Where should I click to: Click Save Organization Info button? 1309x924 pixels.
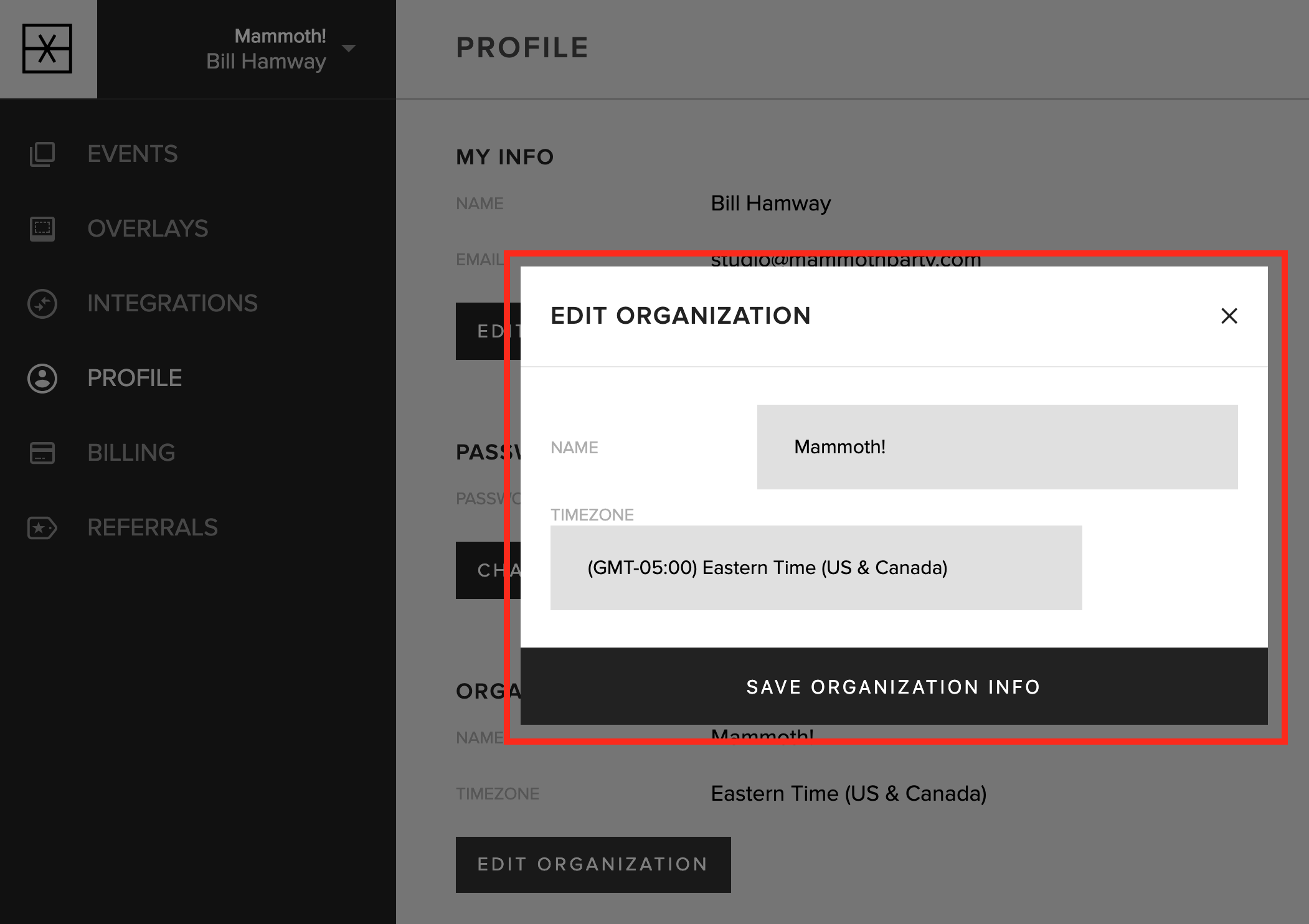894,686
